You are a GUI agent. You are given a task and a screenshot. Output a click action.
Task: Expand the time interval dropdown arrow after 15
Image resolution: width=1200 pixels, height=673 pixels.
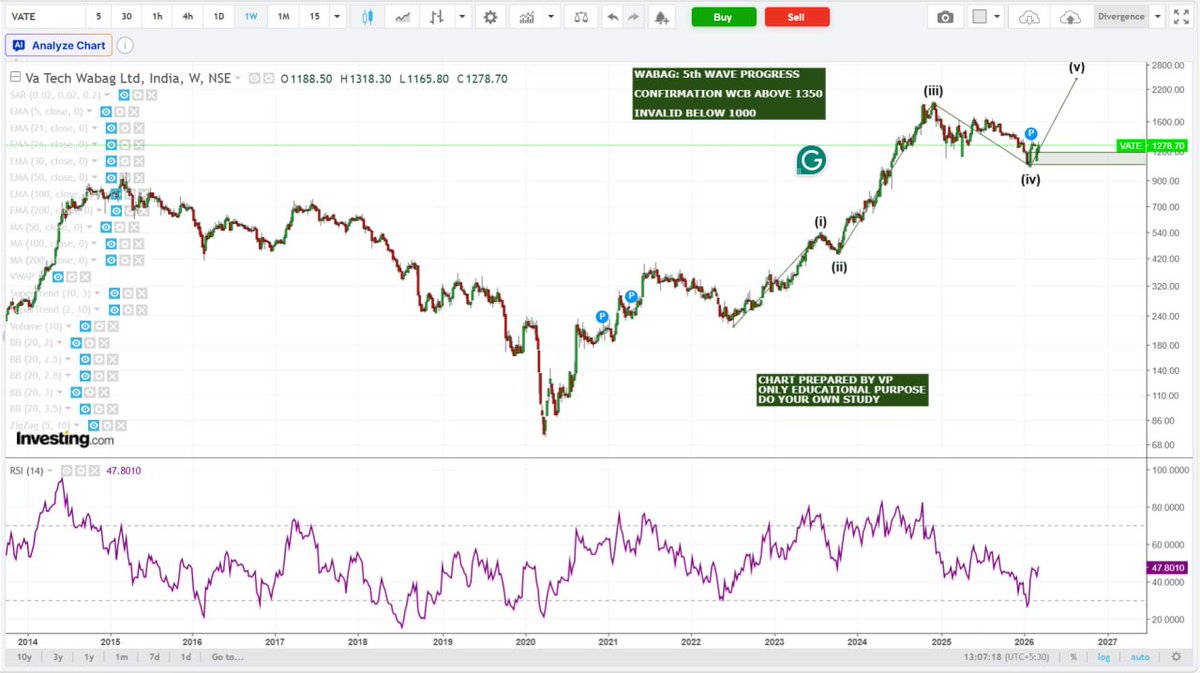coord(337,17)
